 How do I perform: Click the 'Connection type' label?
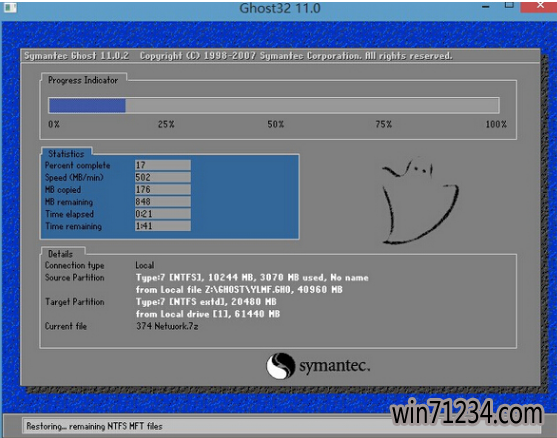pos(75,265)
